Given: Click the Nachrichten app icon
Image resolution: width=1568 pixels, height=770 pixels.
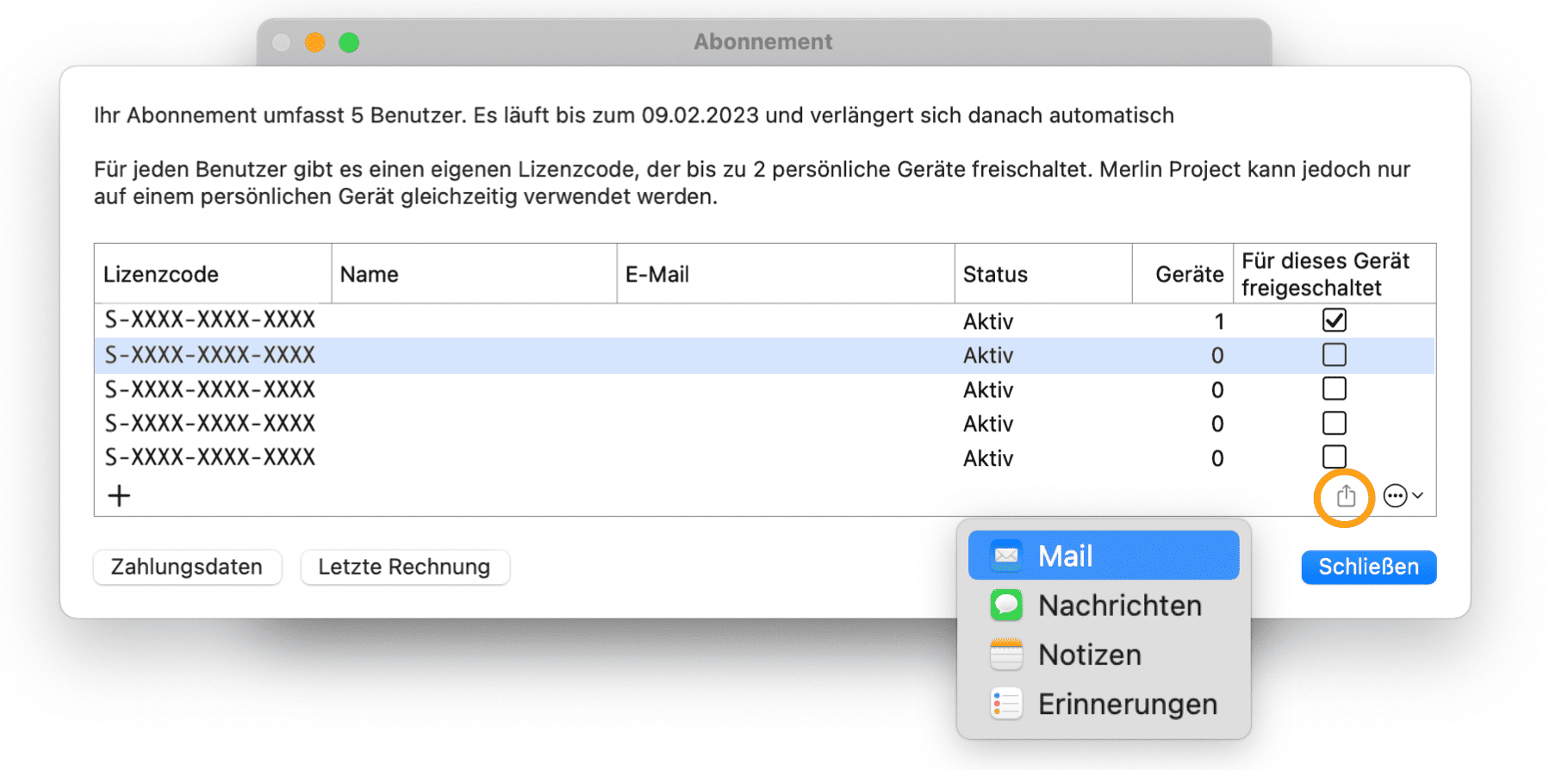Looking at the screenshot, I should tap(1005, 605).
